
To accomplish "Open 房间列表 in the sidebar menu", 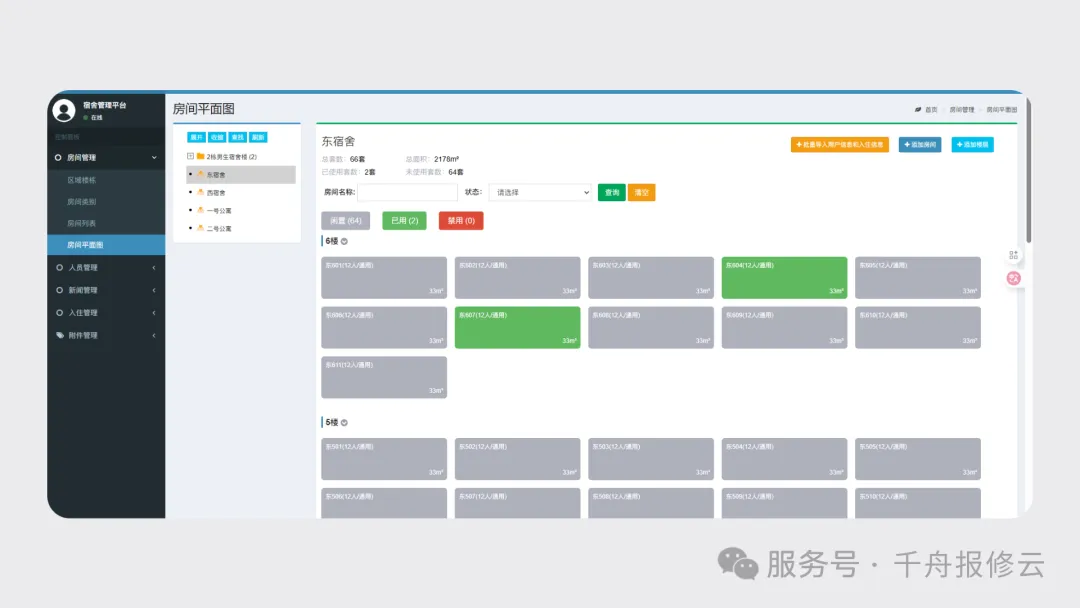I will click(82, 223).
